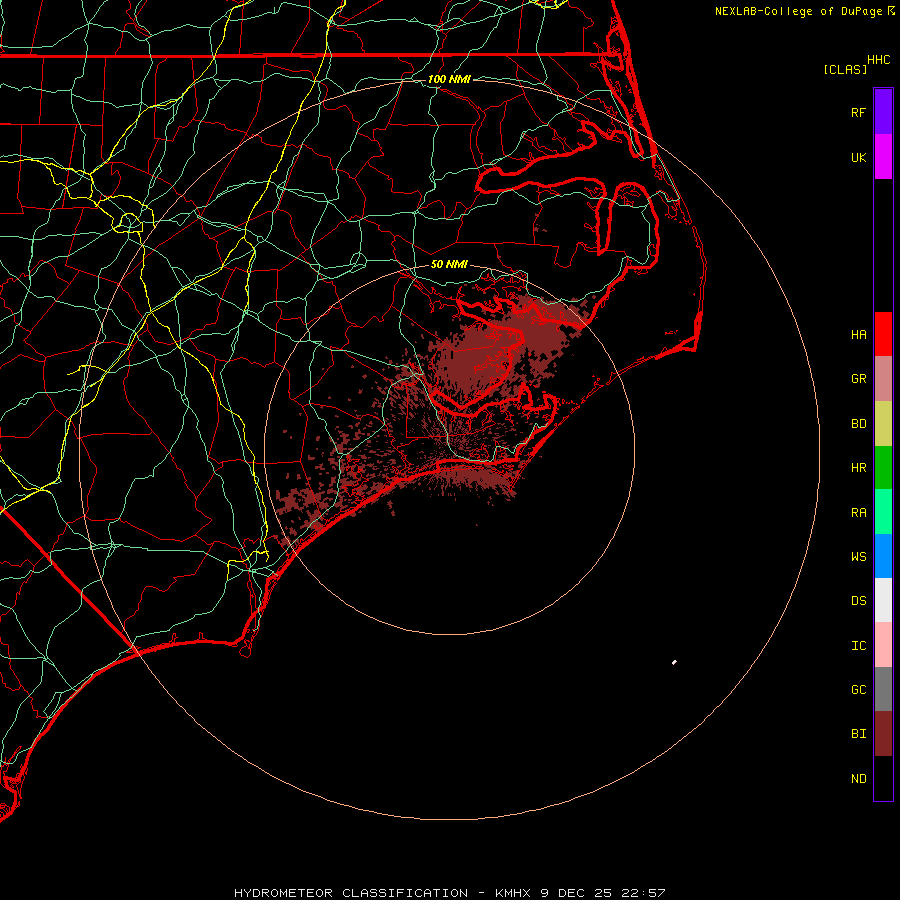Click the GR legend color swatch
The width and height of the screenshot is (900, 900).
tap(883, 379)
